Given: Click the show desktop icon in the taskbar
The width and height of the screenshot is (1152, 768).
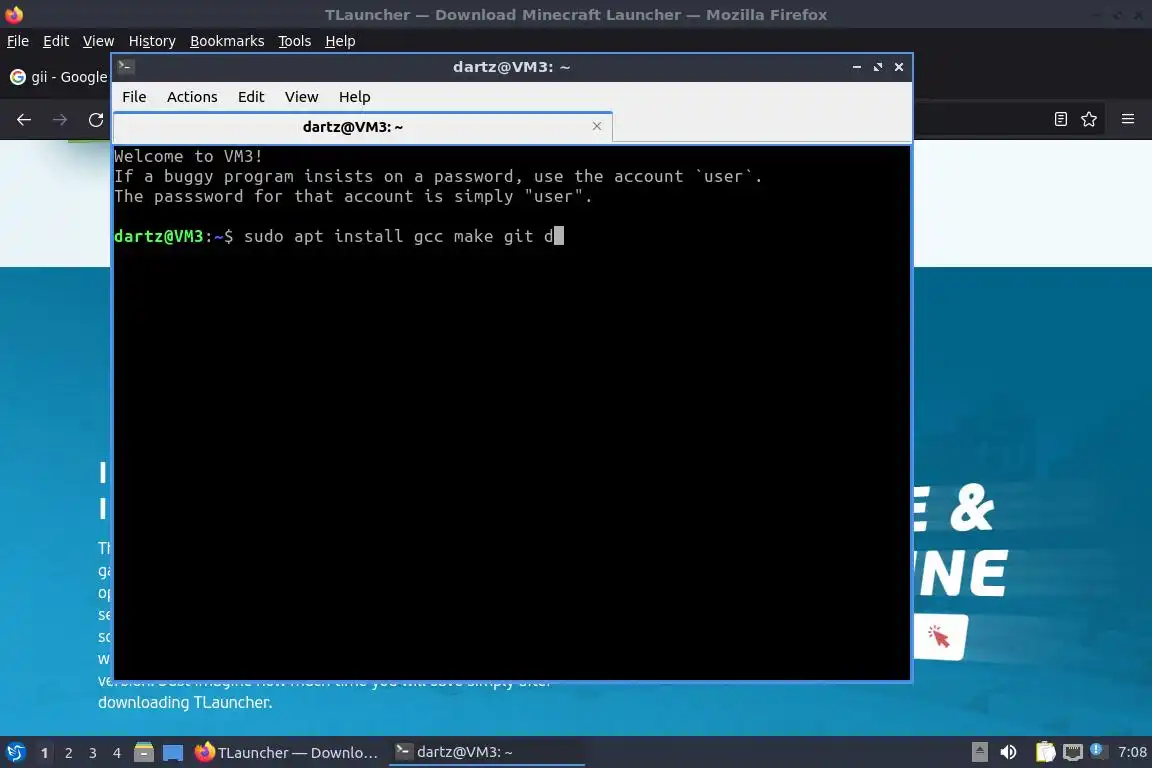Looking at the screenshot, I should (x=173, y=753).
